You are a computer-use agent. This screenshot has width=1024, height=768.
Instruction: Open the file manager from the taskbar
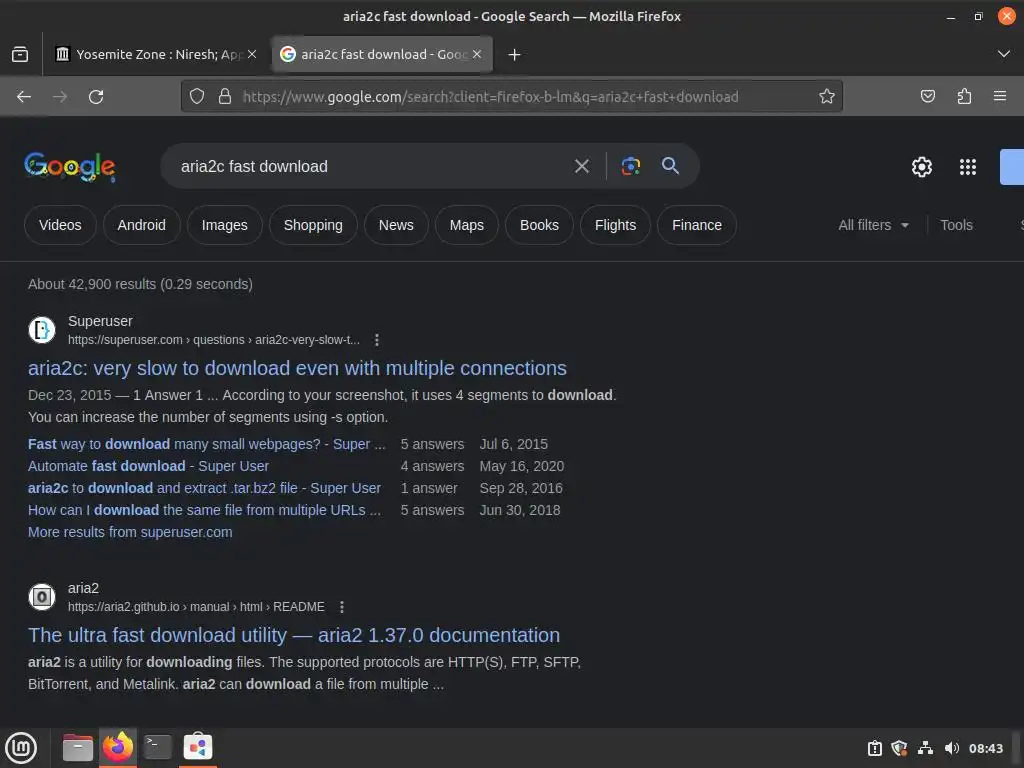77,747
